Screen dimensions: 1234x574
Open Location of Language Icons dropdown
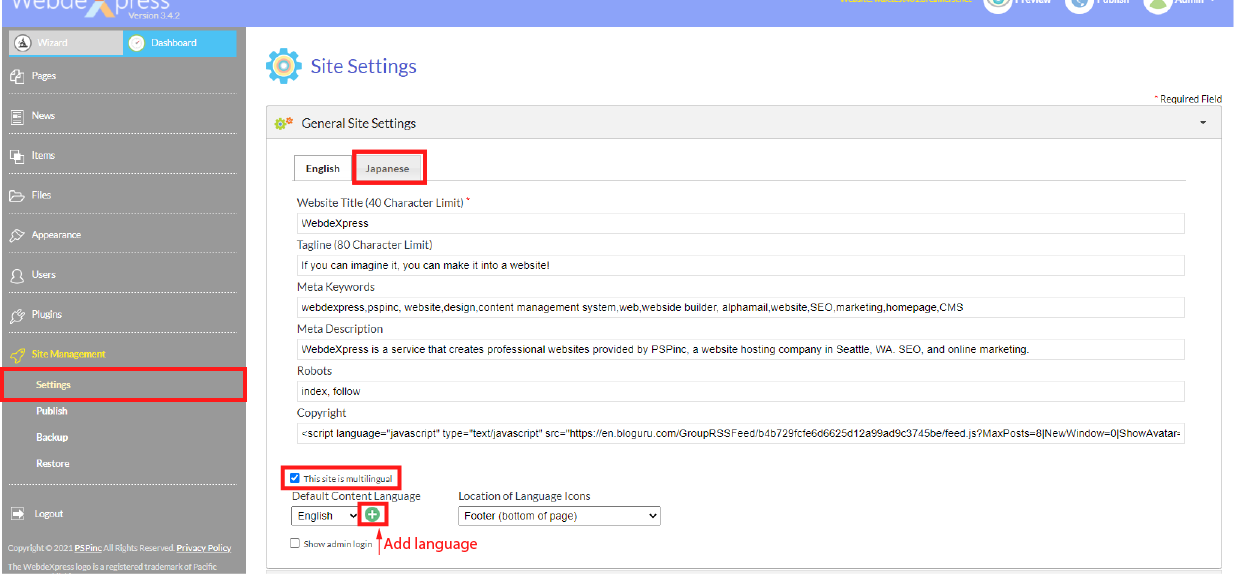(559, 516)
